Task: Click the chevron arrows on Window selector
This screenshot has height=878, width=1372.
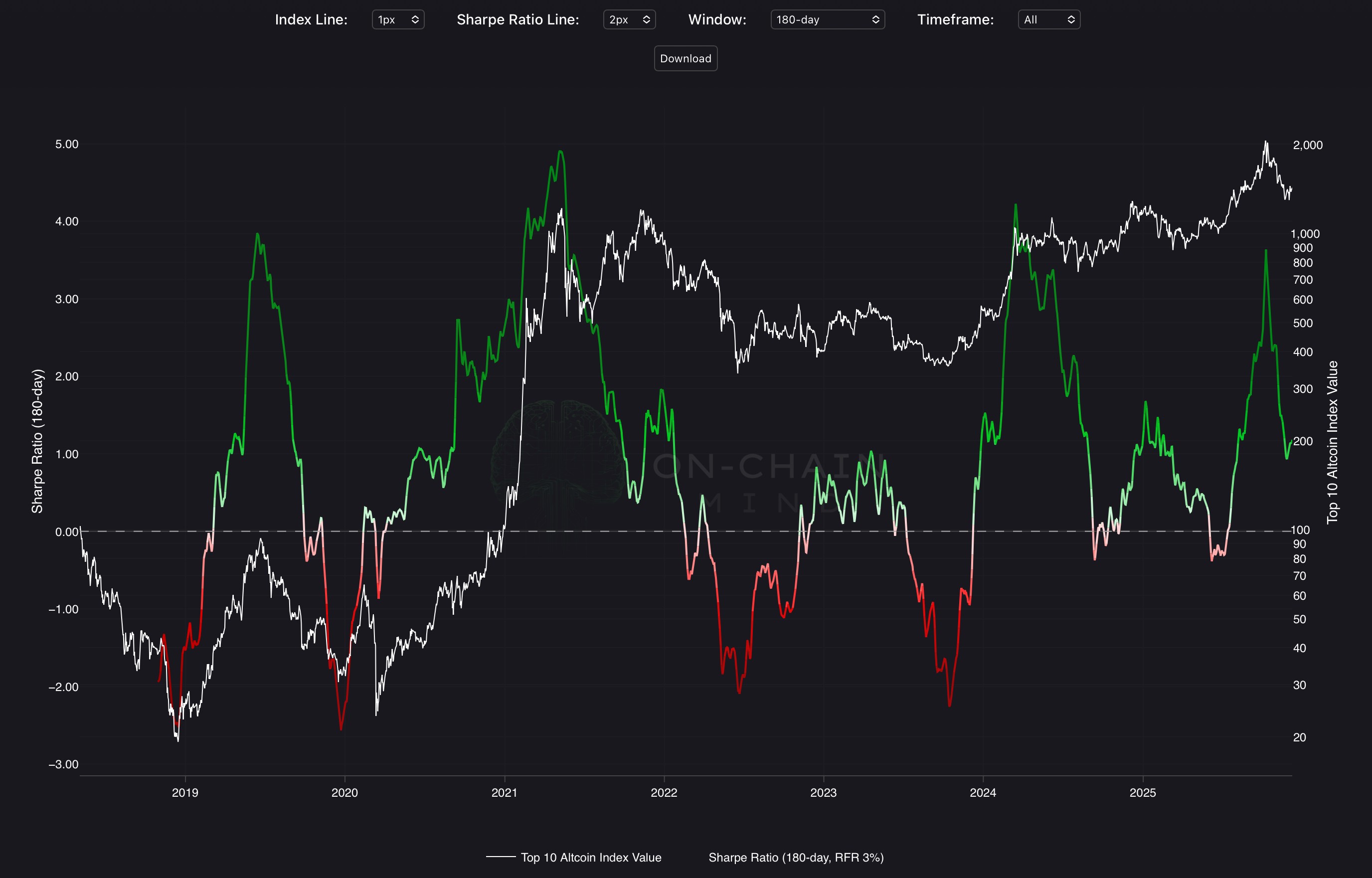Action: tap(875, 19)
